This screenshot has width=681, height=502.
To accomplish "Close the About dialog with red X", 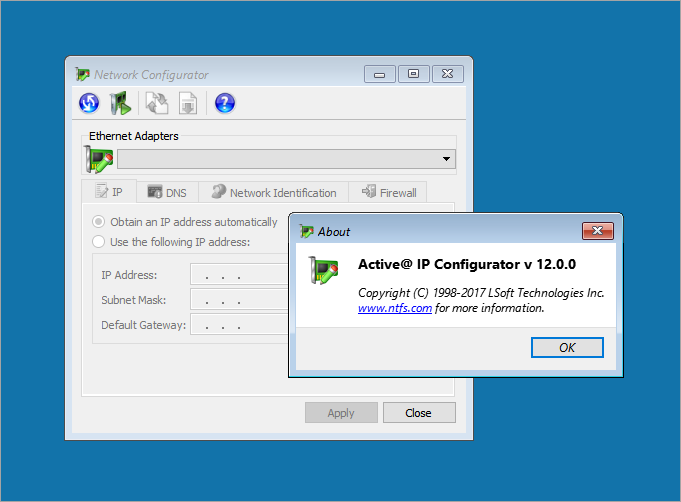I will click(x=598, y=231).
